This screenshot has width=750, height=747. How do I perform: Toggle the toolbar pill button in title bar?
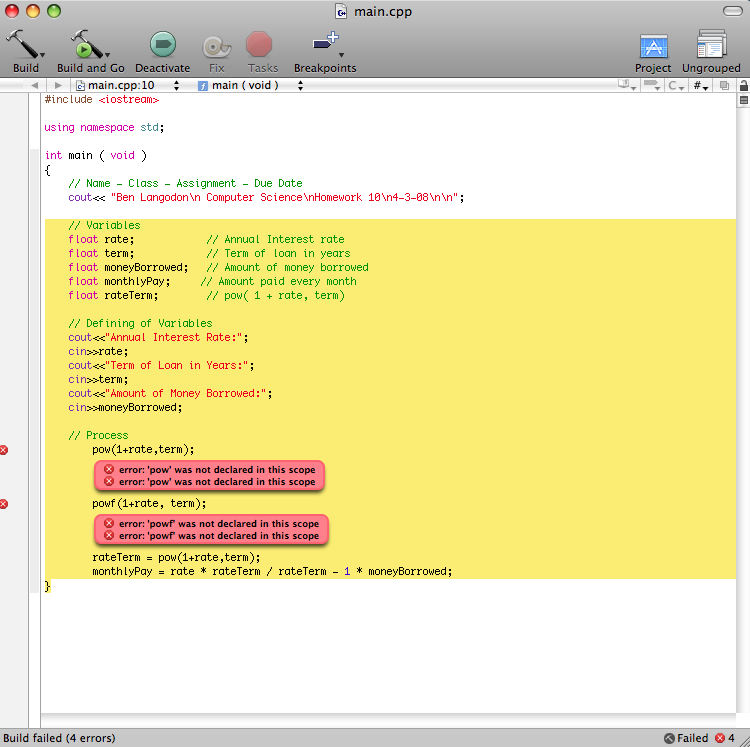pyautogui.click(x=734, y=11)
